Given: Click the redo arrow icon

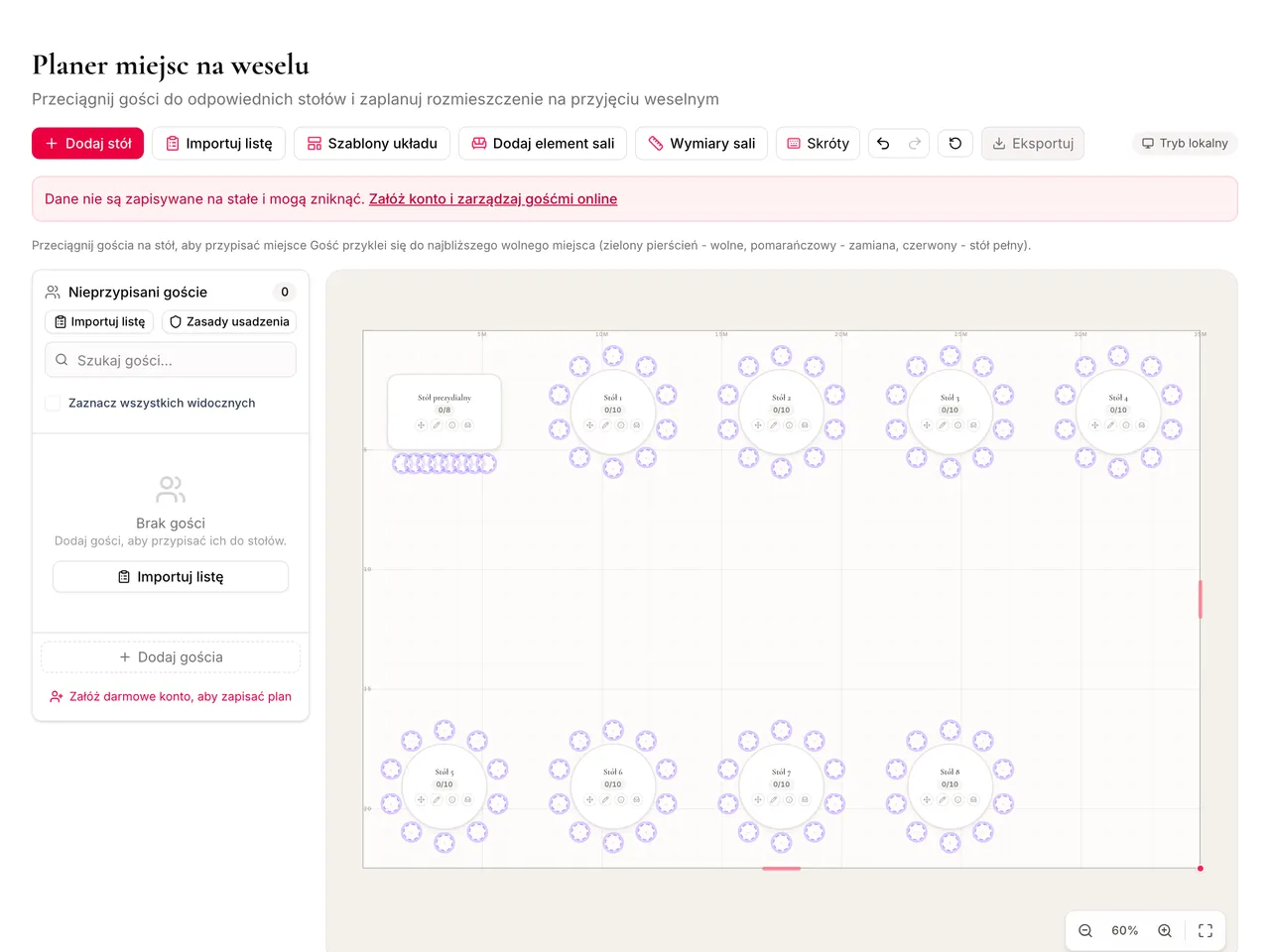Looking at the screenshot, I should click(915, 144).
